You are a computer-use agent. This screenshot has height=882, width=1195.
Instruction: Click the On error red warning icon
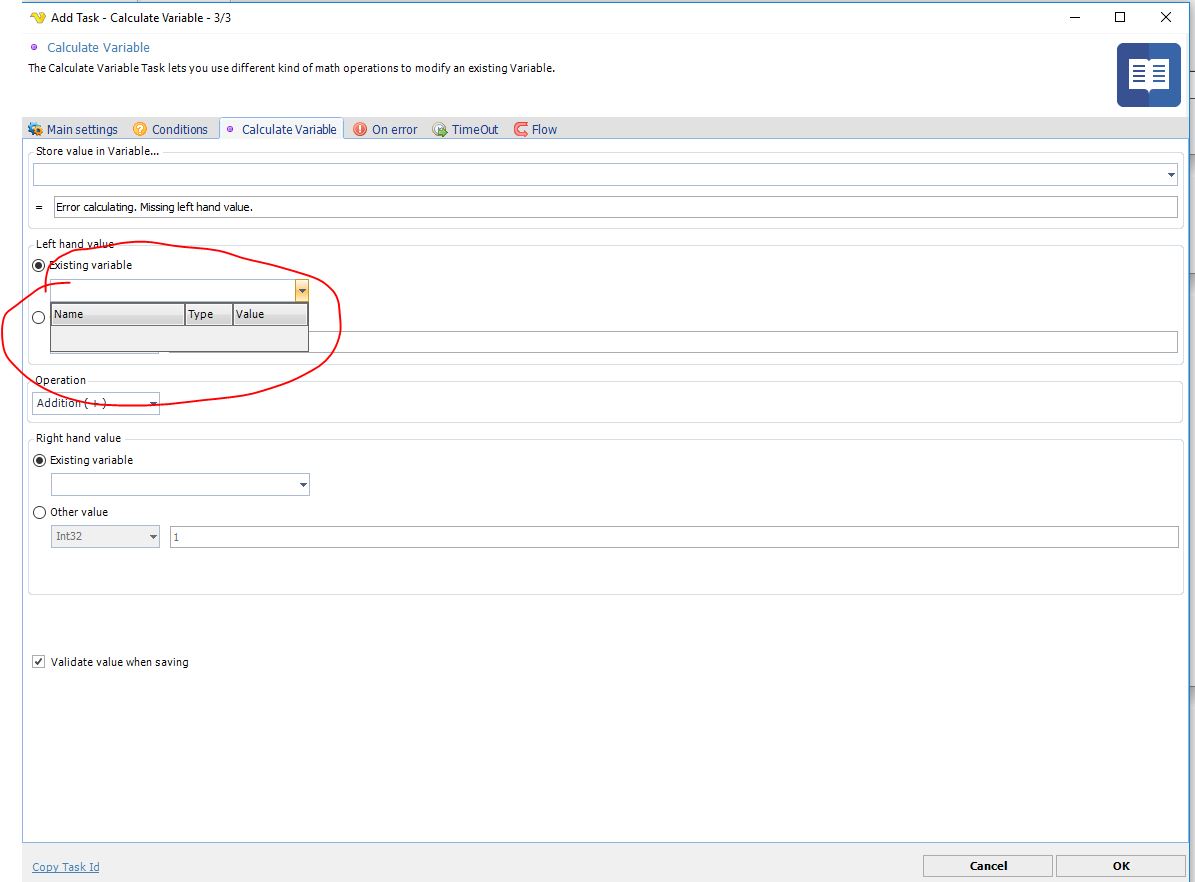(x=360, y=130)
